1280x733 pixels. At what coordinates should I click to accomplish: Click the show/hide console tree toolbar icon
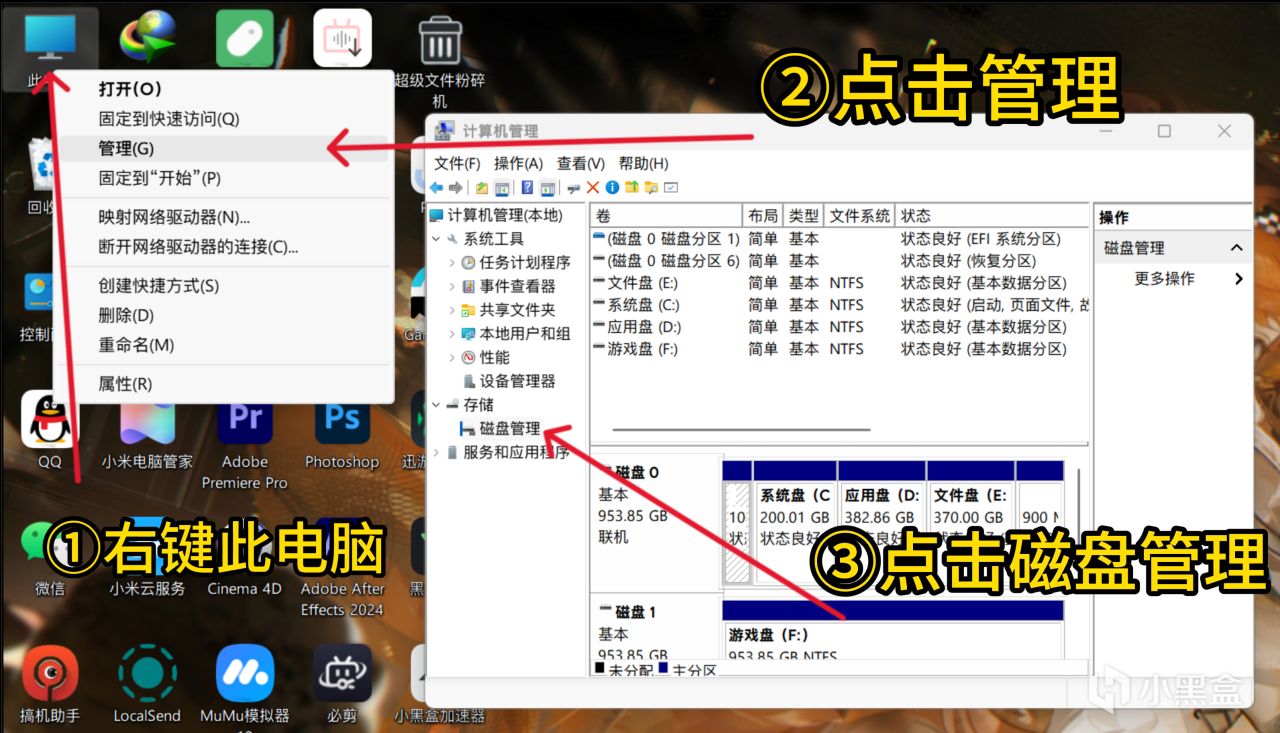[x=502, y=187]
